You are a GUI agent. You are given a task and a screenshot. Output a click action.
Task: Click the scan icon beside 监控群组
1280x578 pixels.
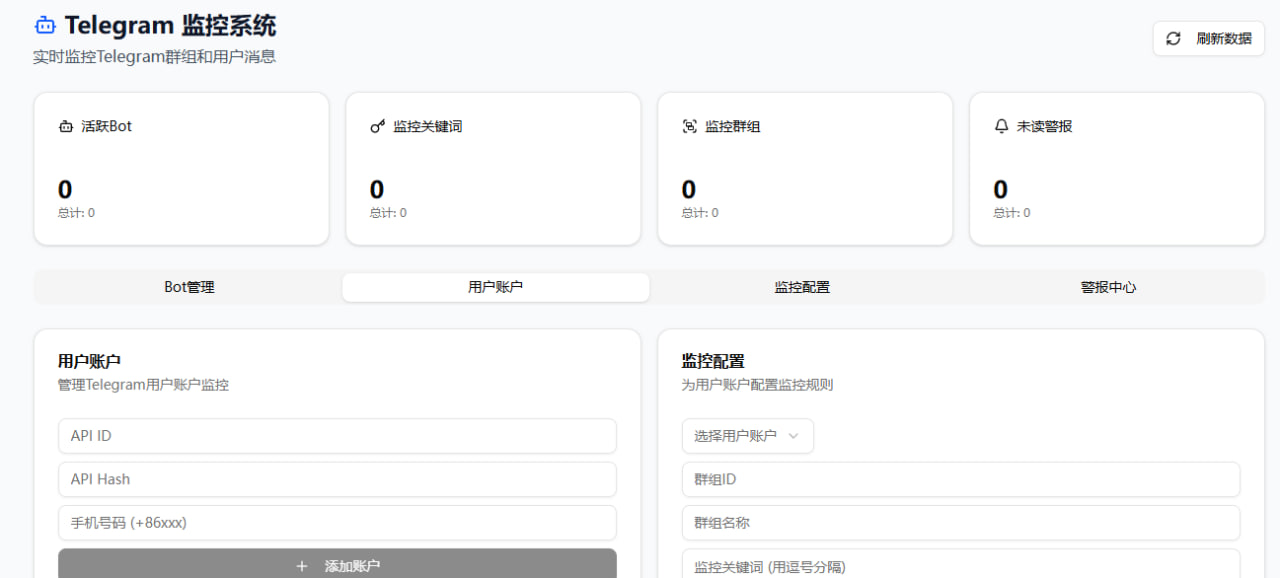pyautogui.click(x=689, y=127)
